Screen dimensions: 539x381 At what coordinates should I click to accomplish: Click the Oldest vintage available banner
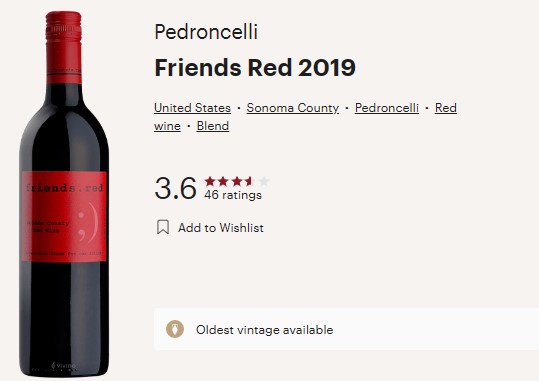pos(346,329)
